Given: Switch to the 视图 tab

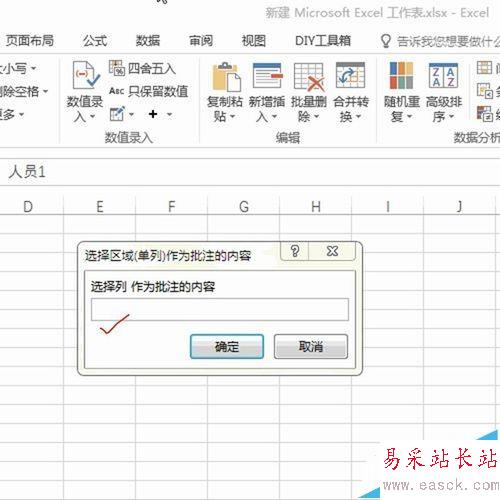Looking at the screenshot, I should [x=254, y=41].
